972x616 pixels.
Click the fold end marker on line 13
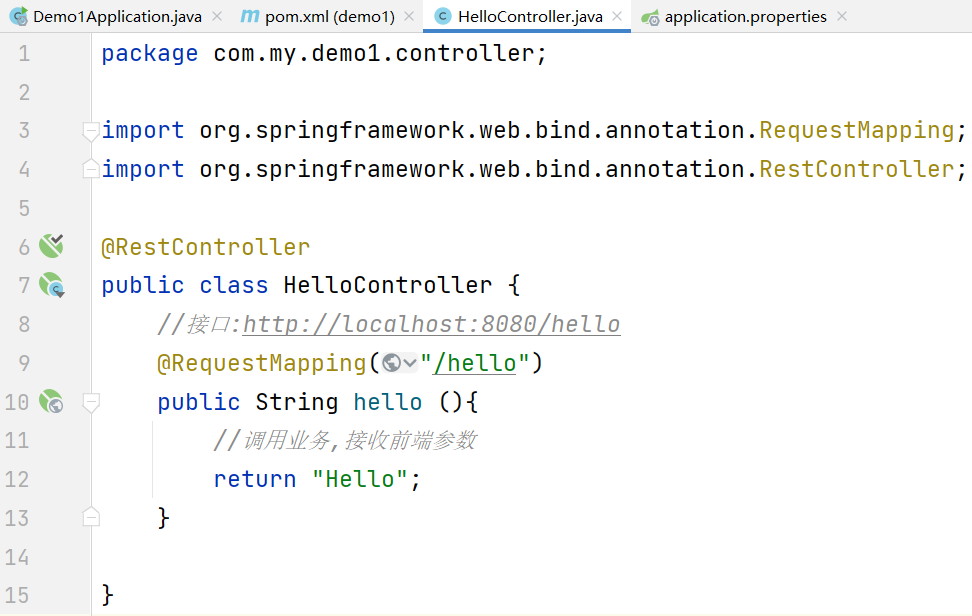click(91, 517)
